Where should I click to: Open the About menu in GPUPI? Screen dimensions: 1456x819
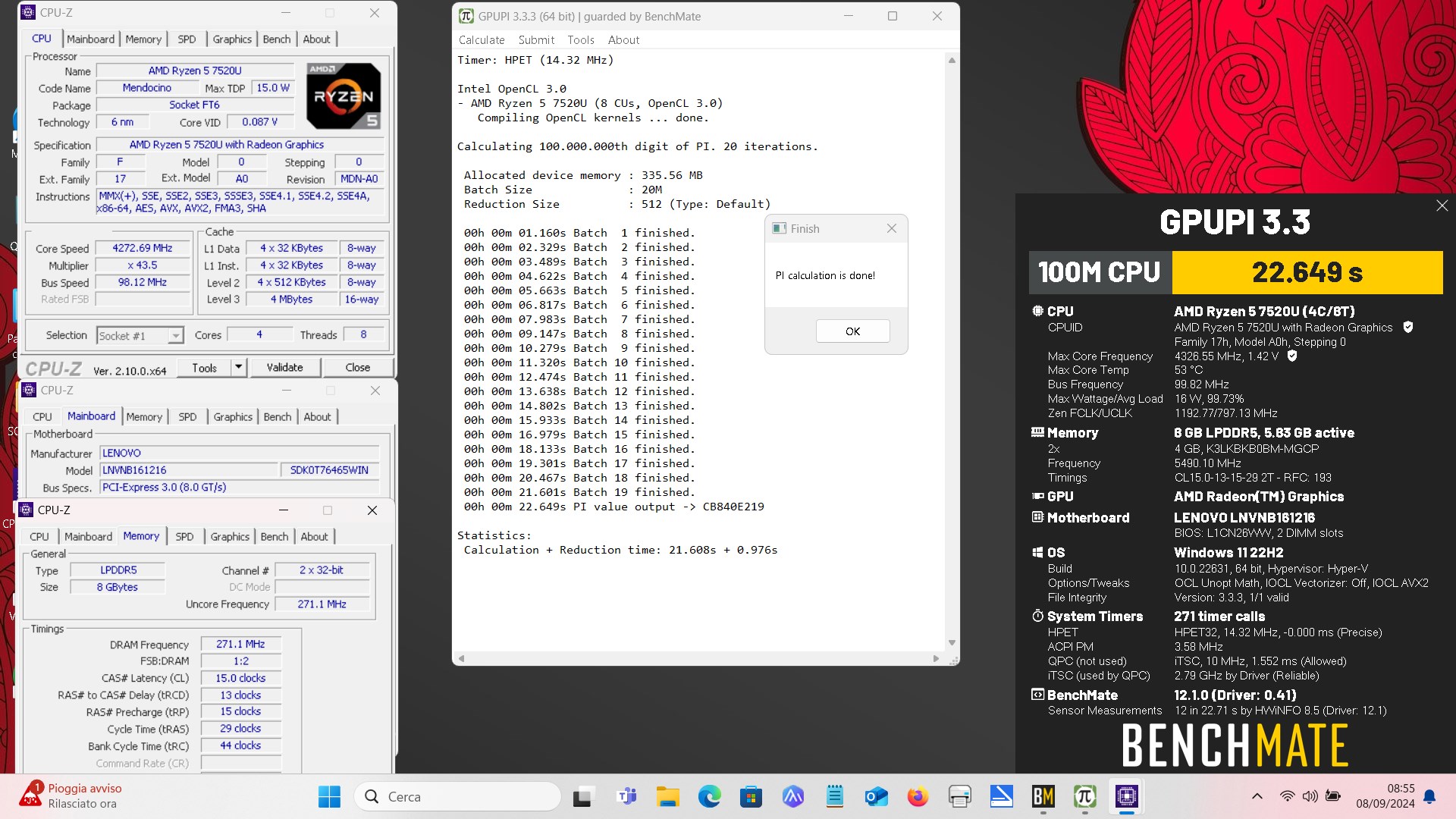click(623, 40)
